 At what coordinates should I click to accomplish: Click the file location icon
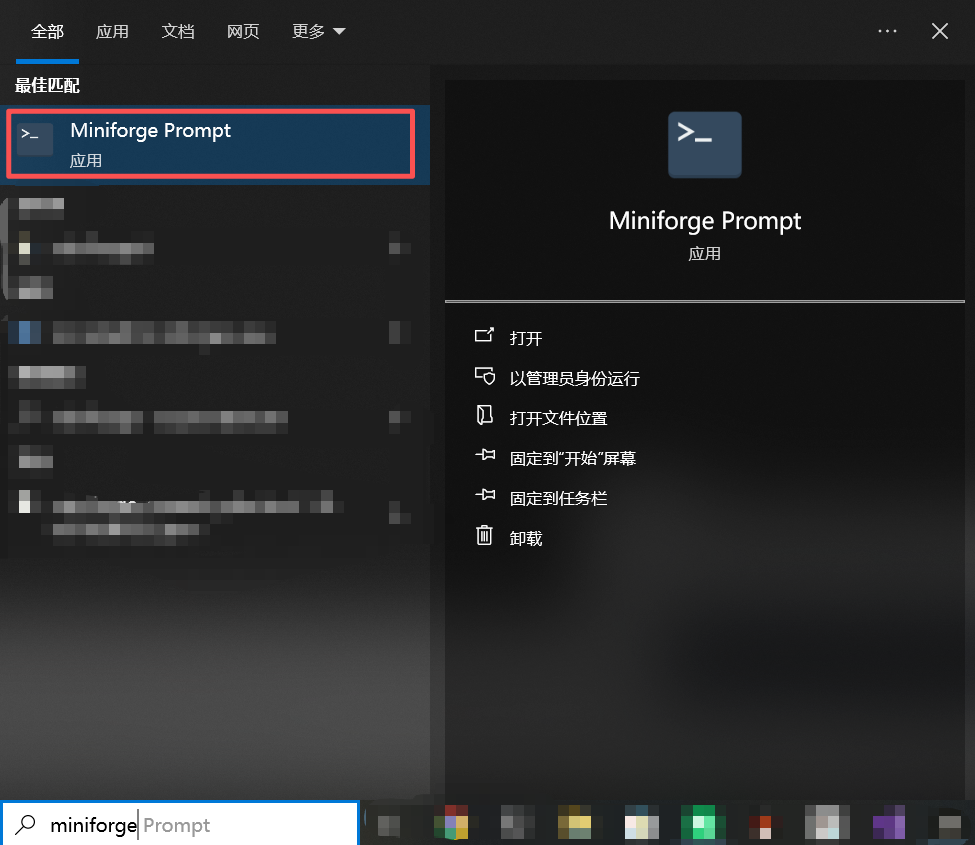[x=484, y=415]
